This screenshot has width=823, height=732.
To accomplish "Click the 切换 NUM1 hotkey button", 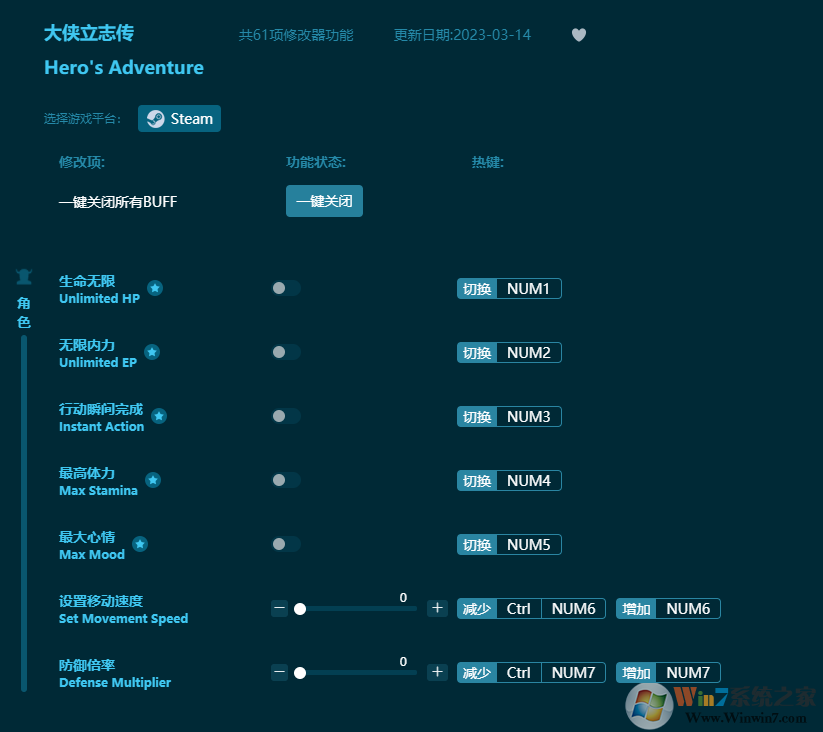I will pyautogui.click(x=509, y=288).
